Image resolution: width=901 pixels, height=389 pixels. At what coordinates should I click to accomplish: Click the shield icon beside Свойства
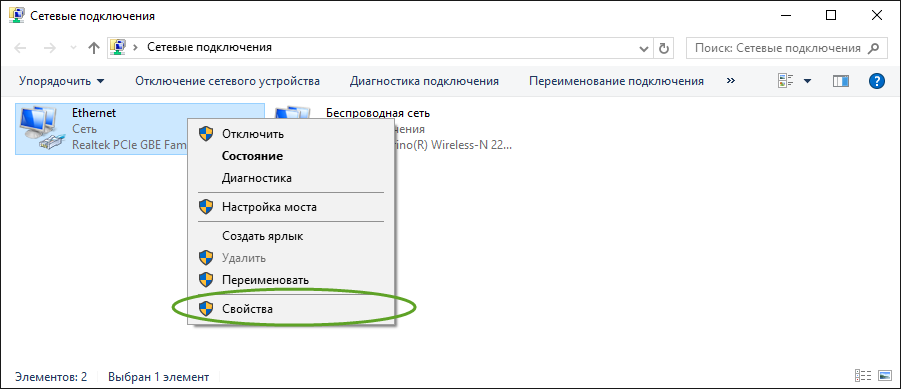pos(205,309)
